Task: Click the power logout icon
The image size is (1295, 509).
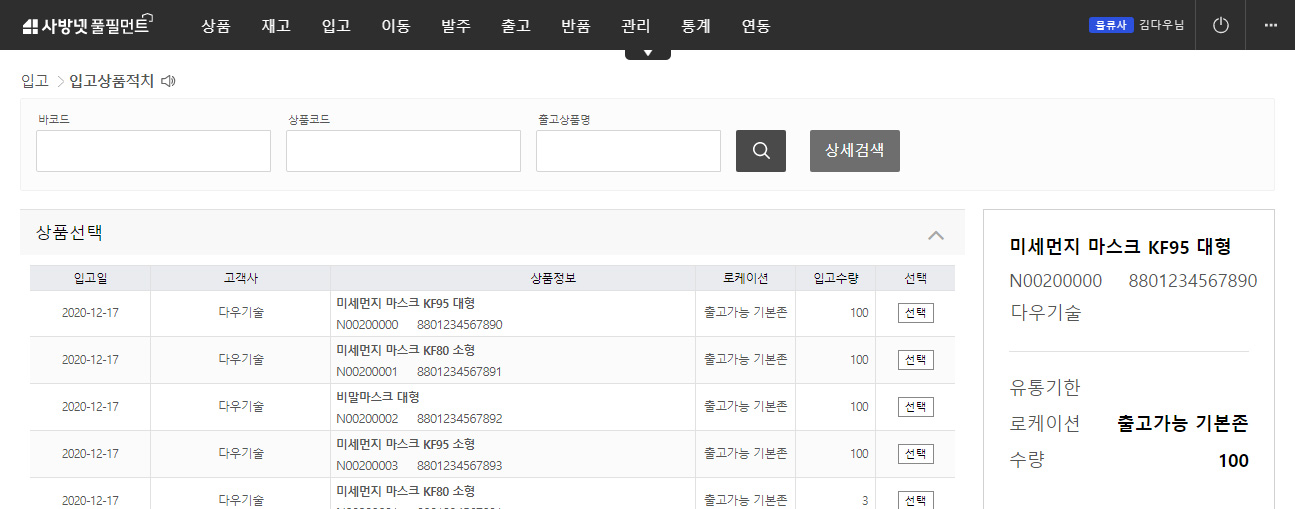Action: [1220, 25]
